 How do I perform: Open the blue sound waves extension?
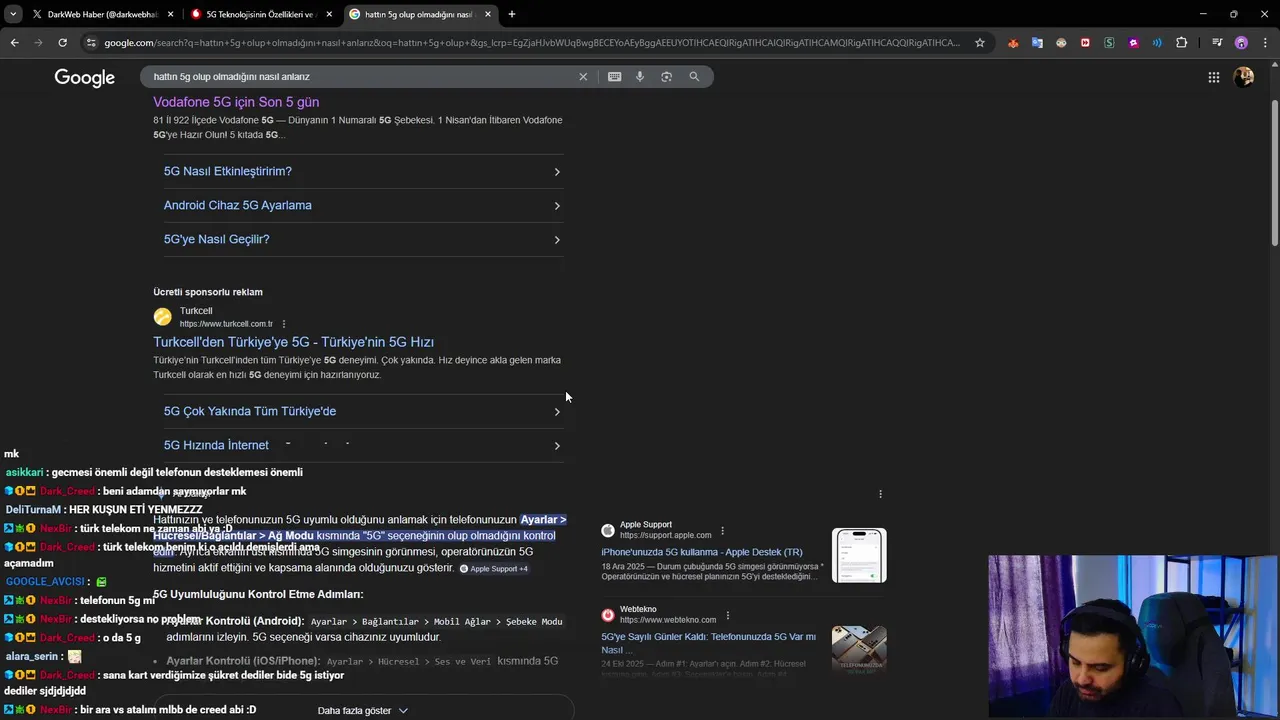(1157, 43)
